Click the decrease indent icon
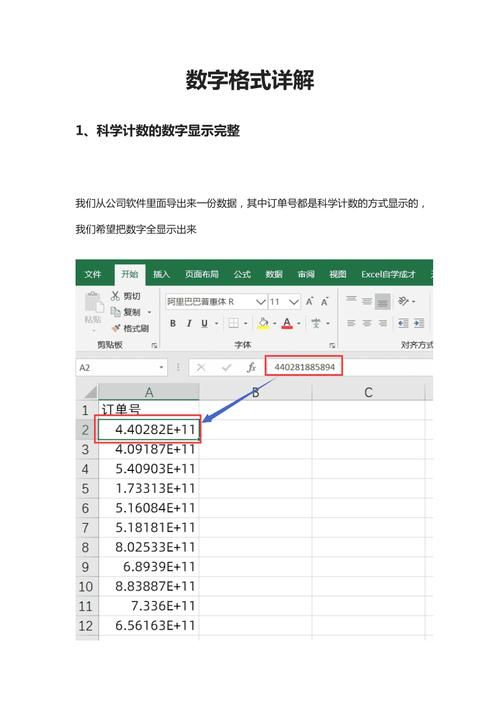The height and width of the screenshot is (708, 500). coord(403,323)
